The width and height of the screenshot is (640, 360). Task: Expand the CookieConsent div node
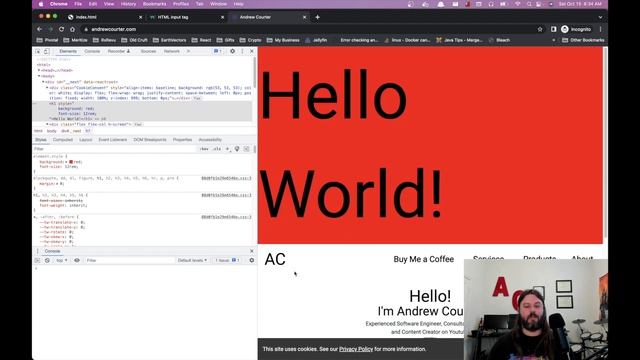[x=47, y=88]
